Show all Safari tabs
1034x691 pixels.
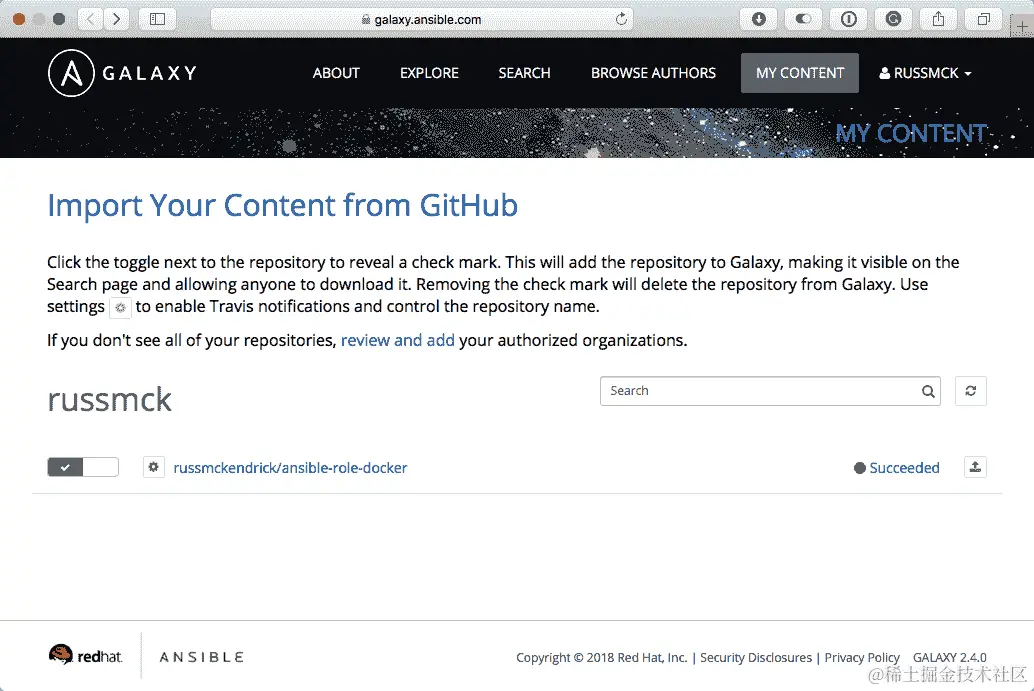[x=983, y=18]
